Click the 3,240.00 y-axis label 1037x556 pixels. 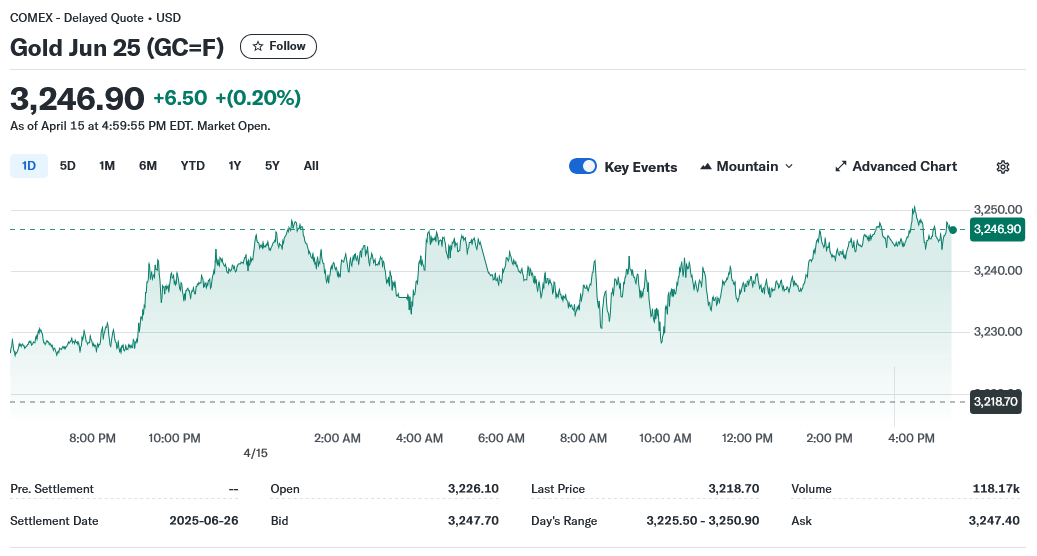998,270
